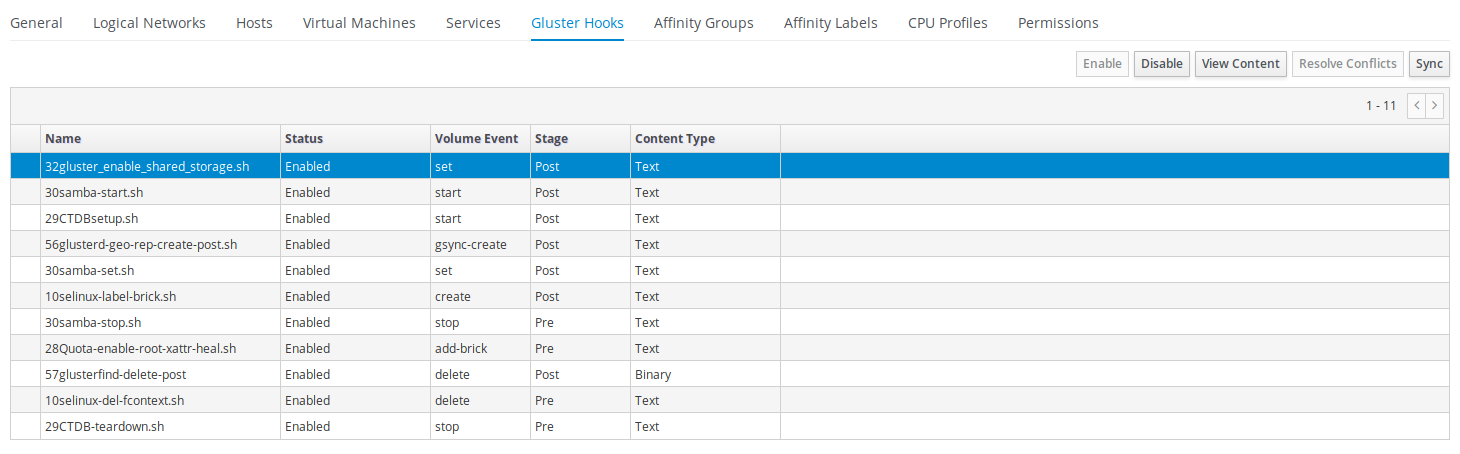This screenshot has height=454, width=1460.
Task: Go to previous page of hooks
Action: pyautogui.click(x=1416, y=105)
